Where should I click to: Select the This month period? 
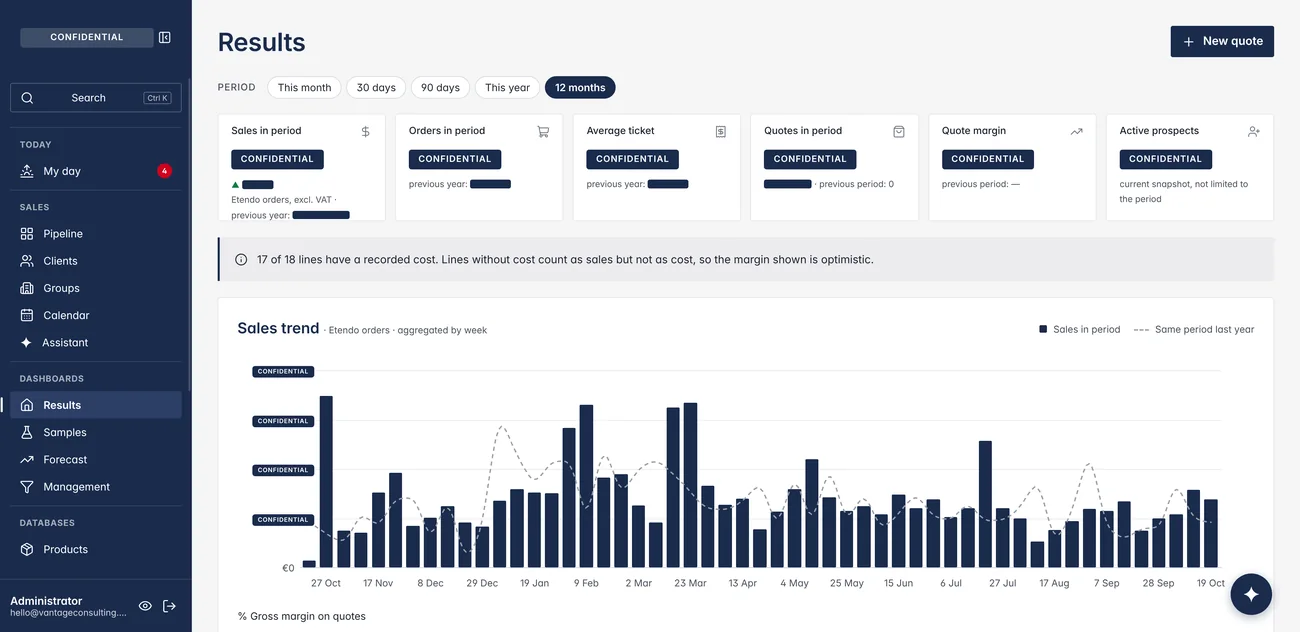point(304,88)
